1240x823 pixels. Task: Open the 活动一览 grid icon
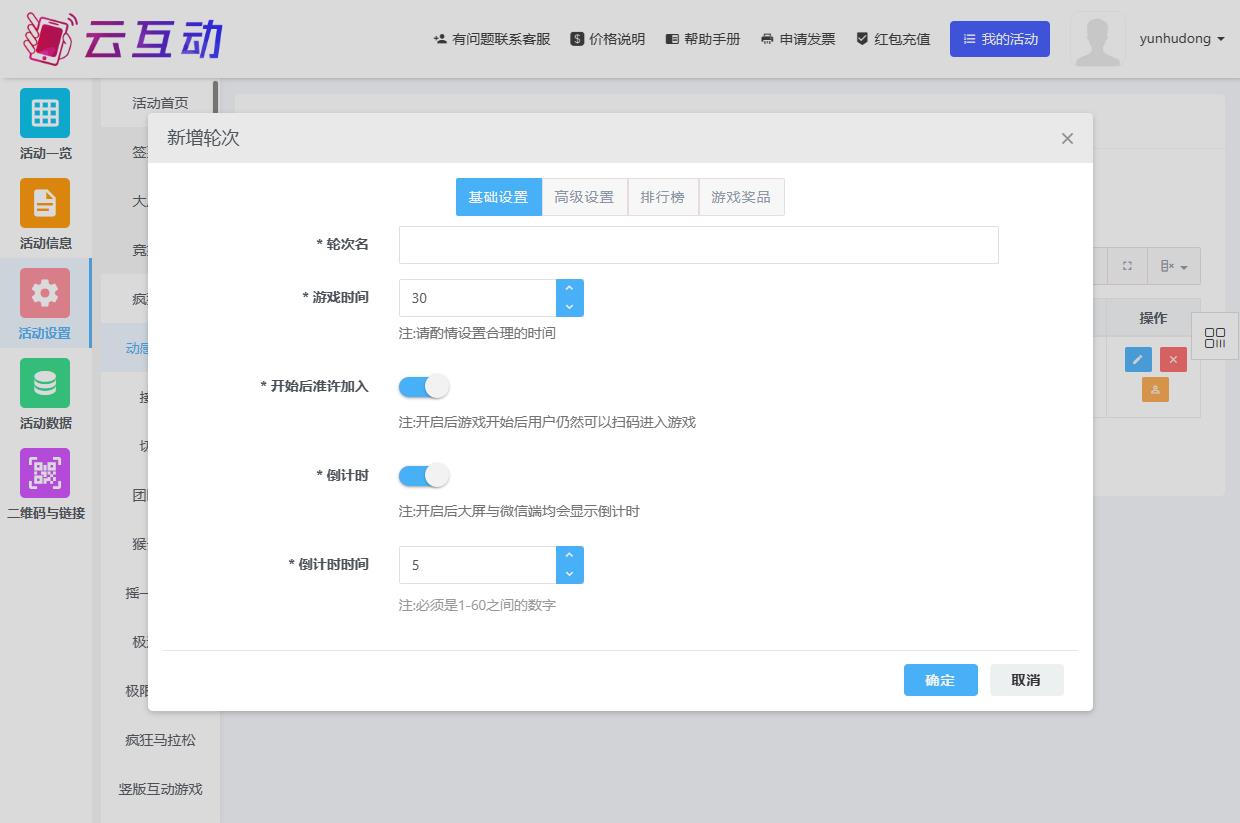pos(45,113)
